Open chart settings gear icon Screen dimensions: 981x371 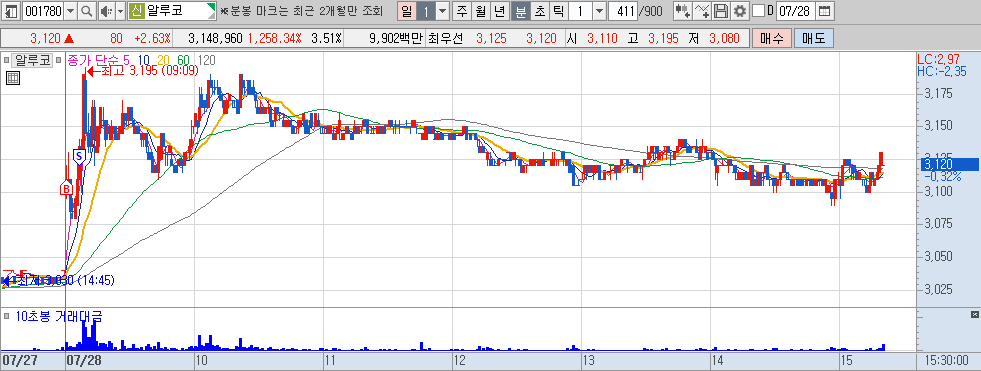pos(740,11)
